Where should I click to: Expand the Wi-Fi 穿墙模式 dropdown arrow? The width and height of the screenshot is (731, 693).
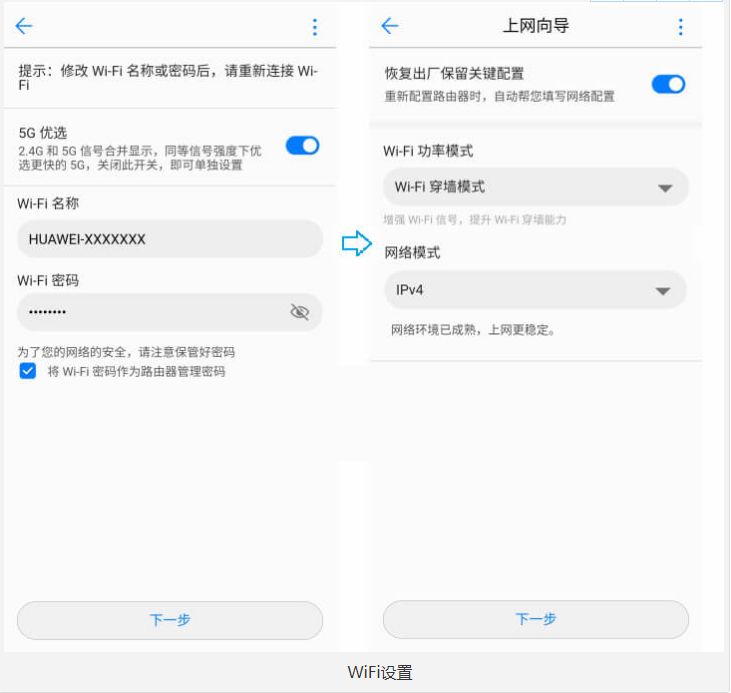pyautogui.click(x=664, y=188)
